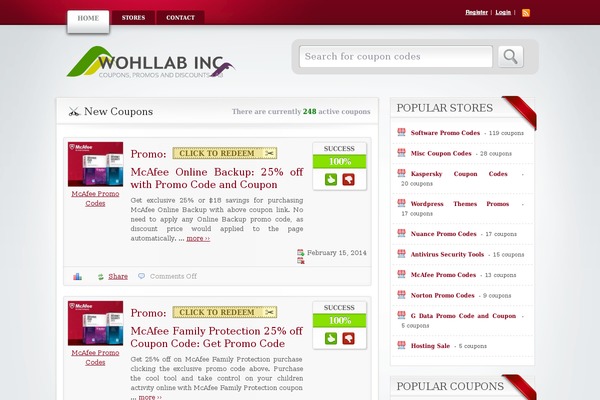
Task: Click the Login link
Action: pyautogui.click(x=503, y=12)
